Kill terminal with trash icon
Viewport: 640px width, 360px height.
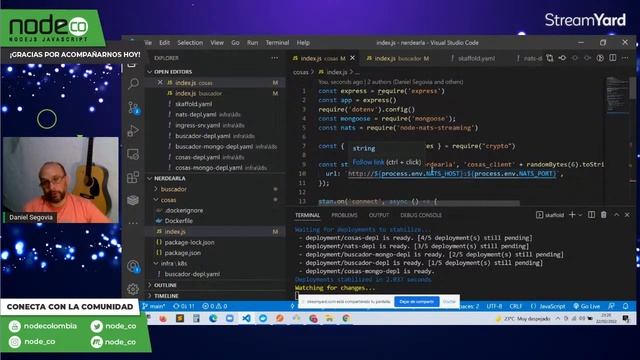pos(604,215)
